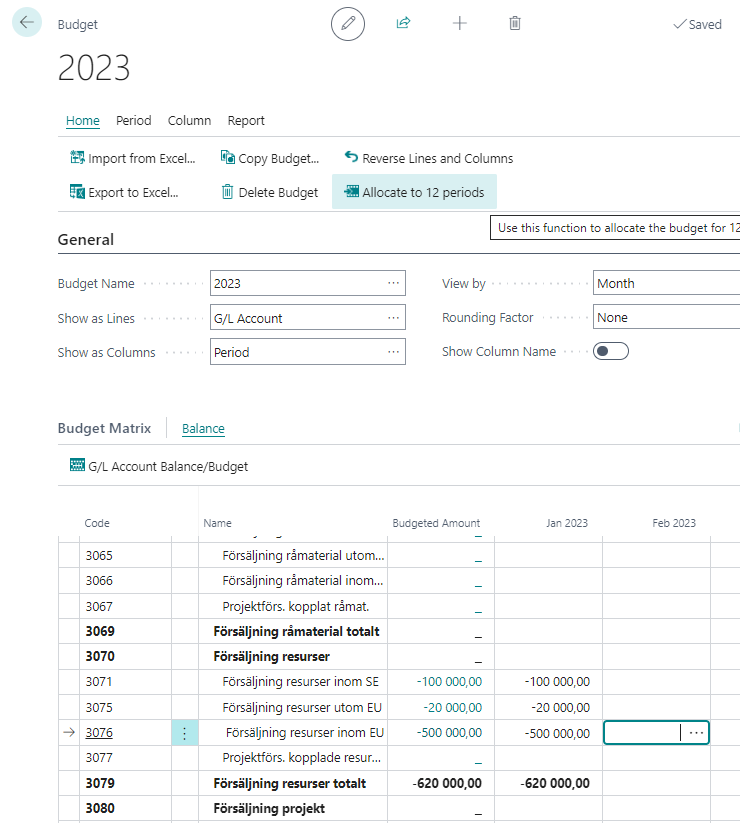This screenshot has height=823, width=740.
Task: Click the Jan 2023 column header
Action: point(567,523)
